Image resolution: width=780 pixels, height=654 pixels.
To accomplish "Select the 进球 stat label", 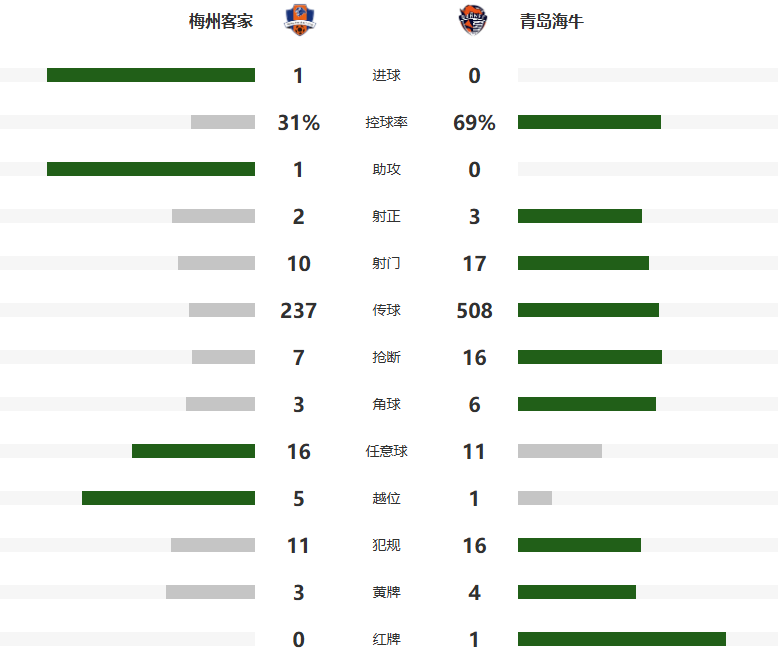I will tap(386, 76).
